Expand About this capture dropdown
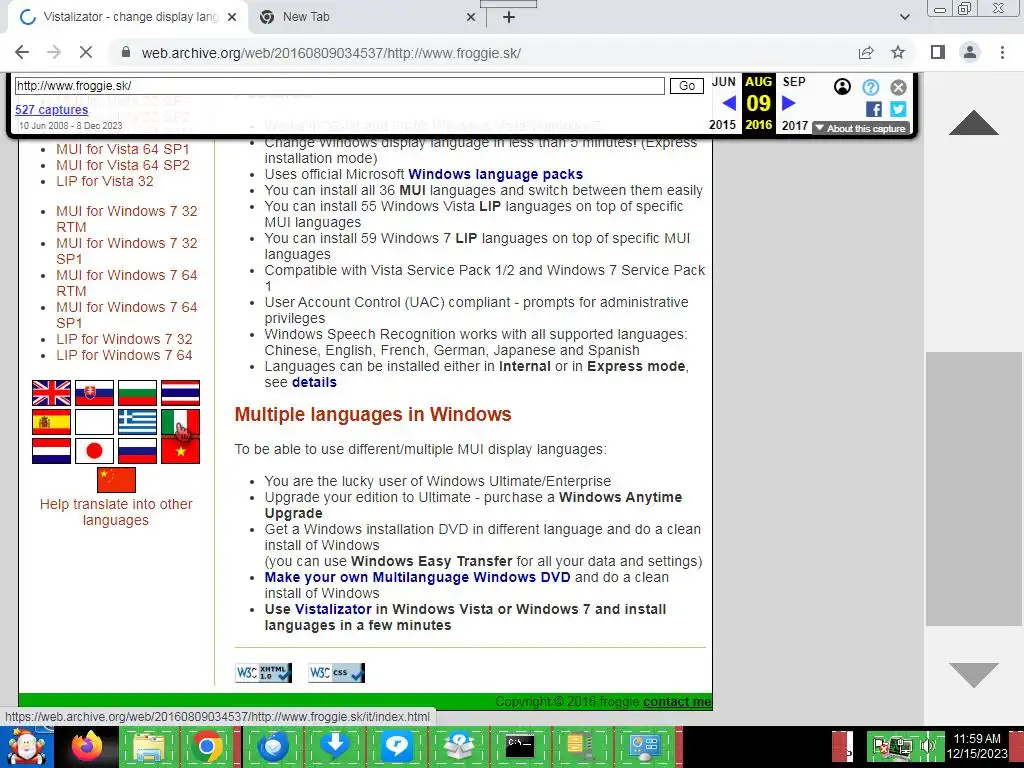Viewport: 1024px width, 768px height. tap(861, 128)
